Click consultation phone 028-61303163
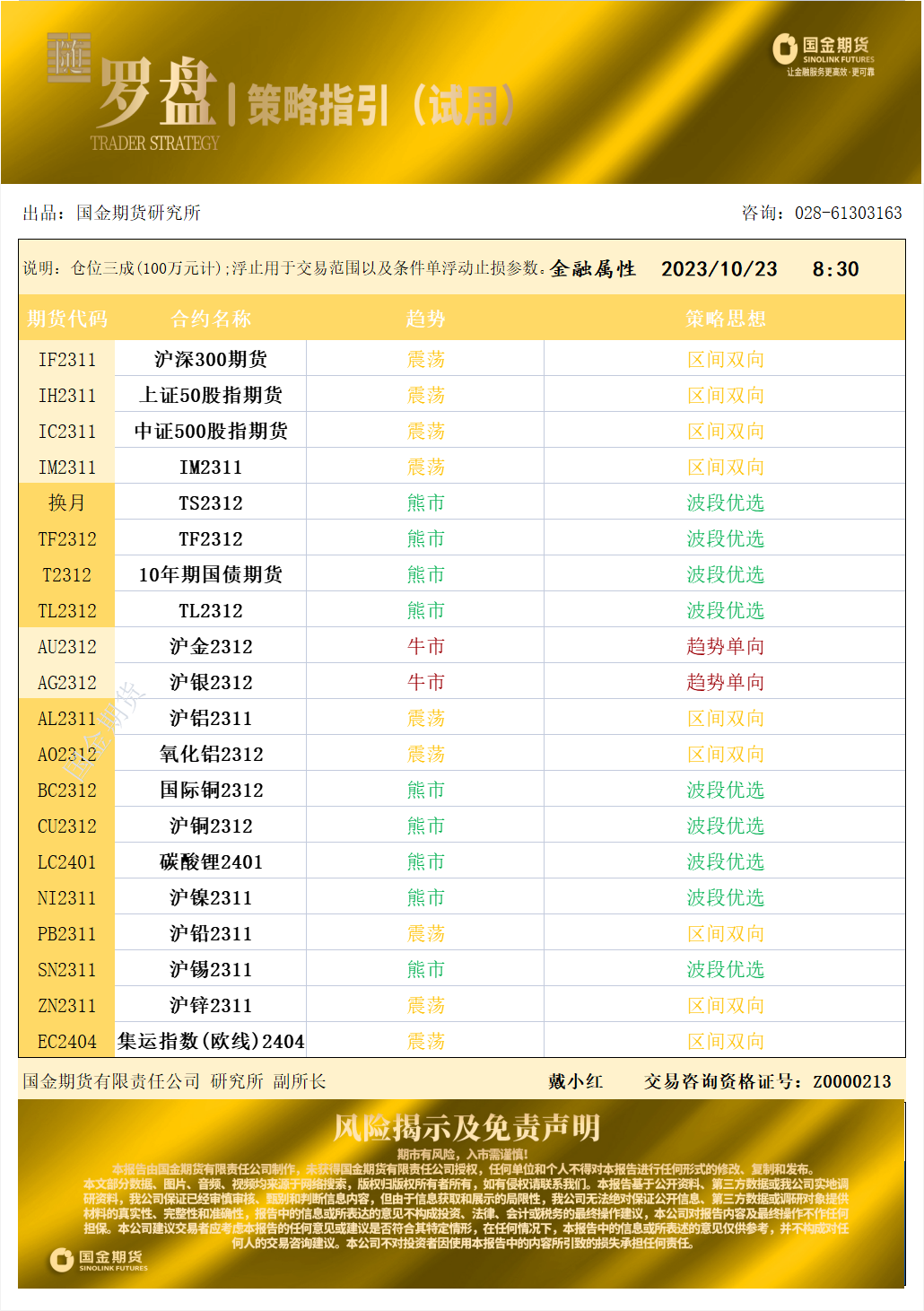This screenshot has height=1311, width=924. [849, 213]
